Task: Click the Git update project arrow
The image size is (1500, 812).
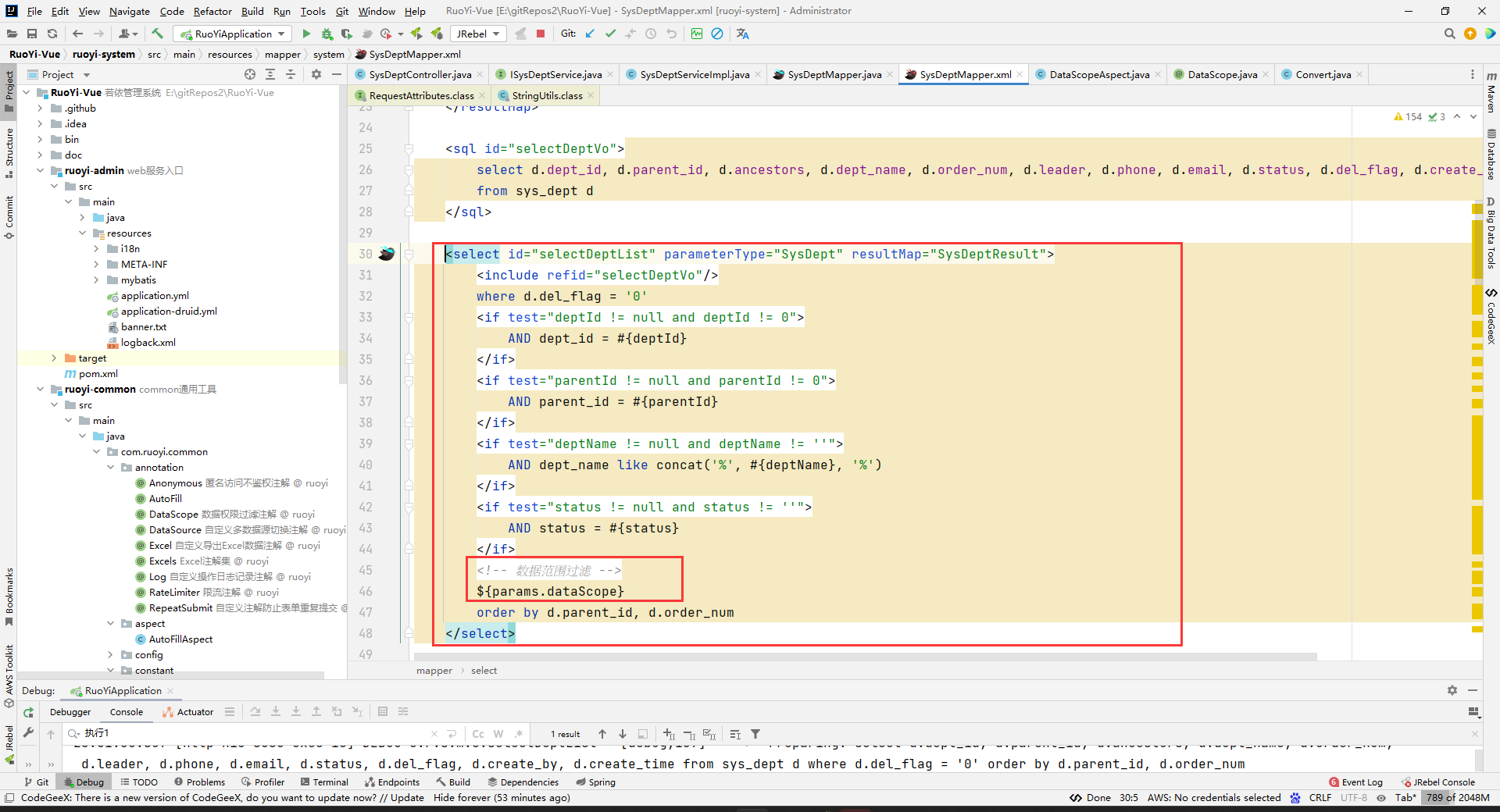Action: coord(590,34)
